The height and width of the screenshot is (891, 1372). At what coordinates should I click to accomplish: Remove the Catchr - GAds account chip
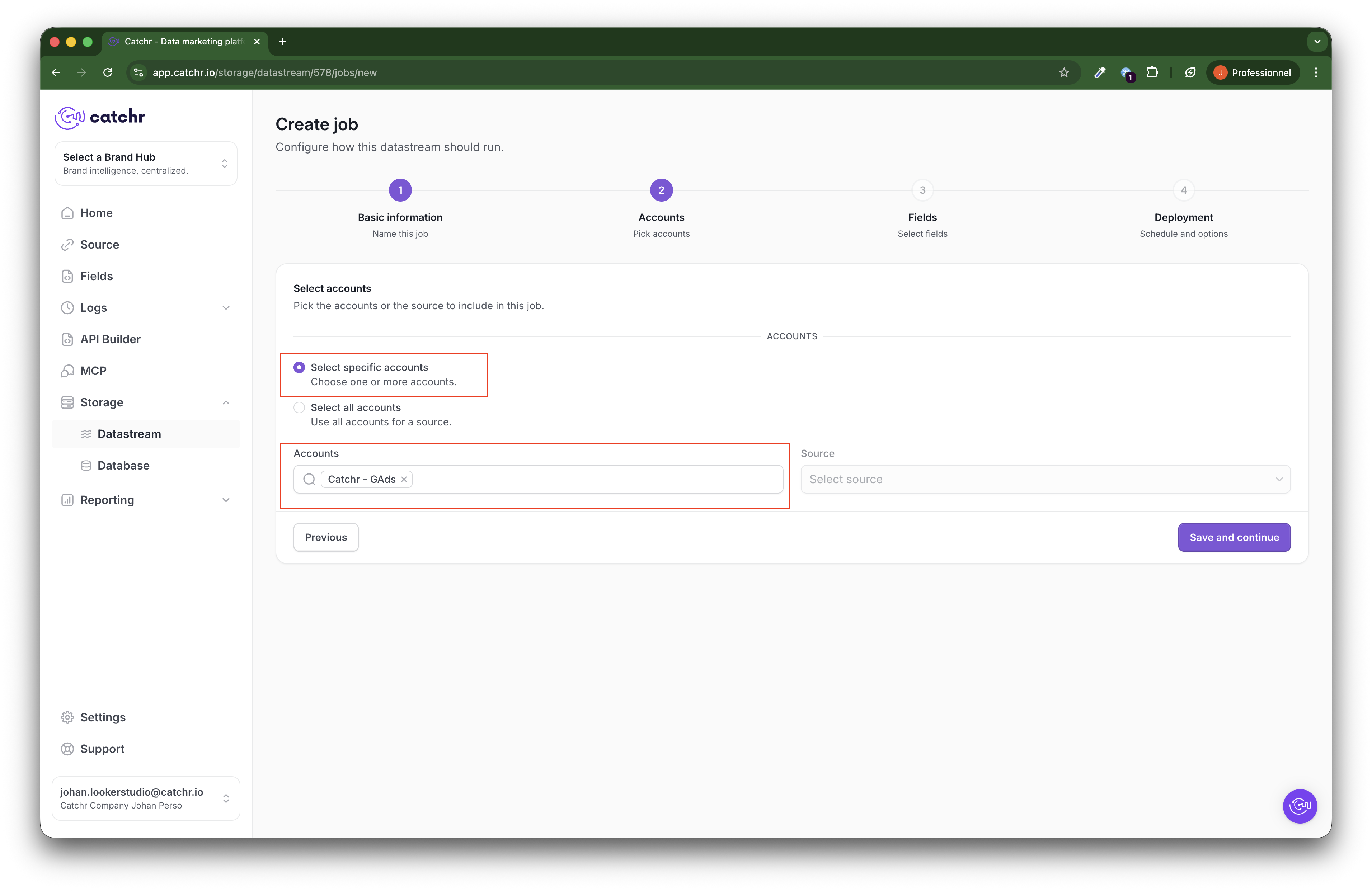(x=404, y=480)
